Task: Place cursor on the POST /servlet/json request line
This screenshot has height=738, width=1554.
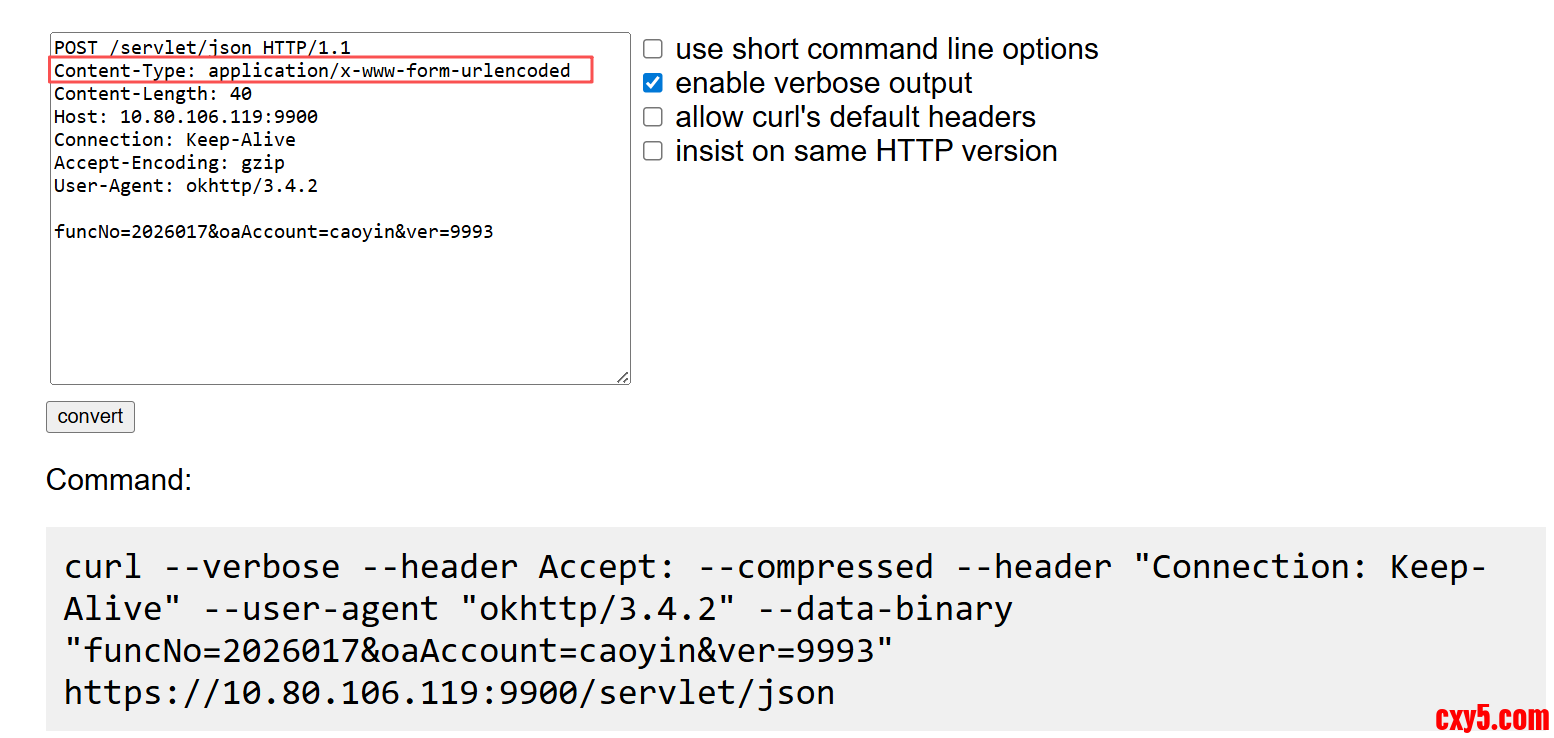Action: [202, 47]
